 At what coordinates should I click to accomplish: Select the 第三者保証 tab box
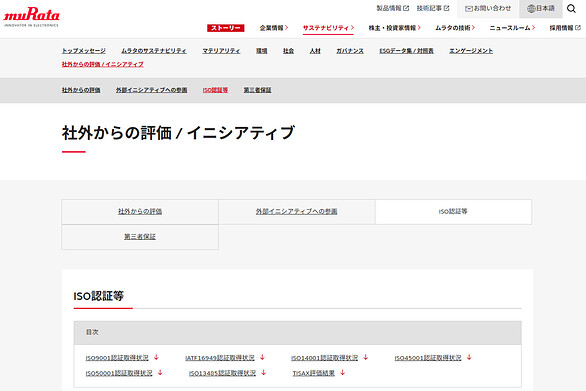point(140,237)
